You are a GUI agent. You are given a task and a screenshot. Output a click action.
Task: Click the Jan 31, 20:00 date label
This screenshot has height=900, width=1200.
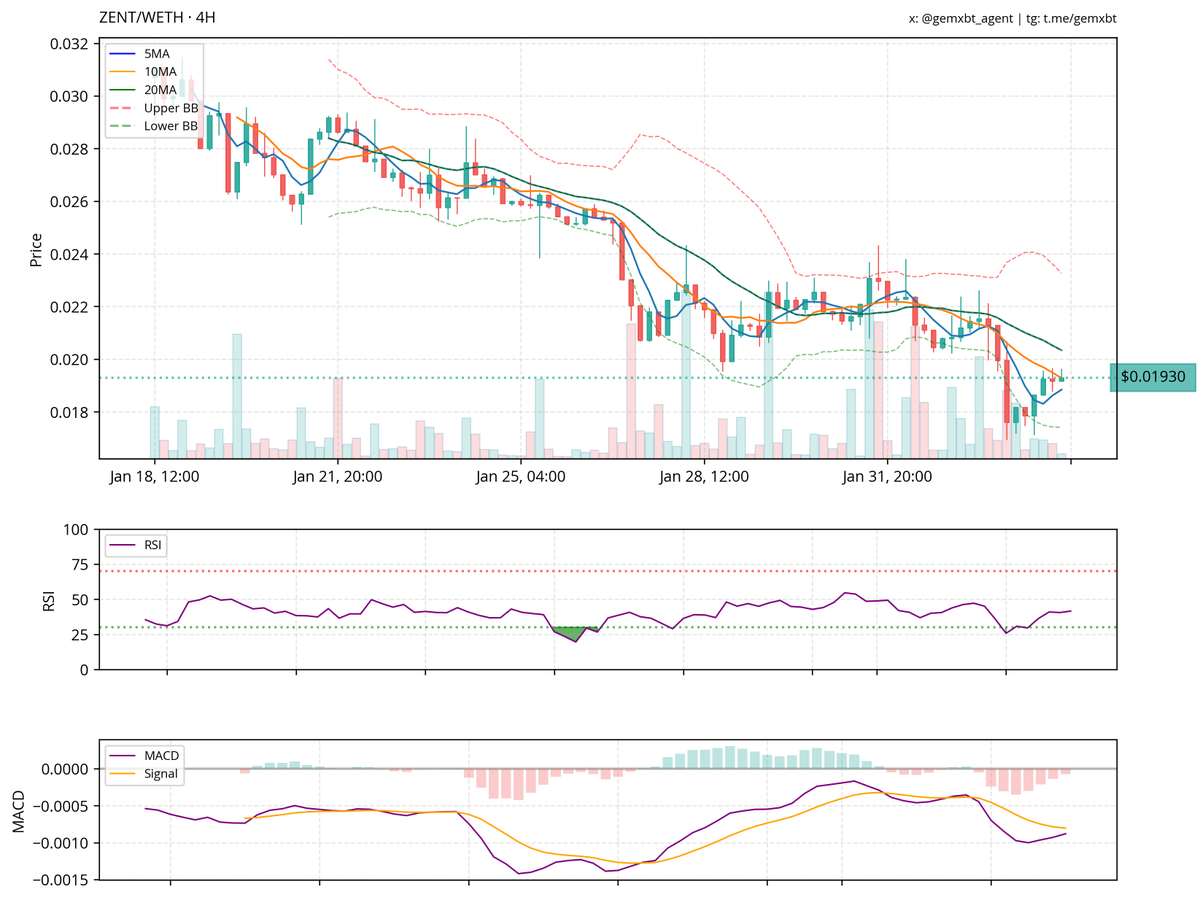[888, 477]
